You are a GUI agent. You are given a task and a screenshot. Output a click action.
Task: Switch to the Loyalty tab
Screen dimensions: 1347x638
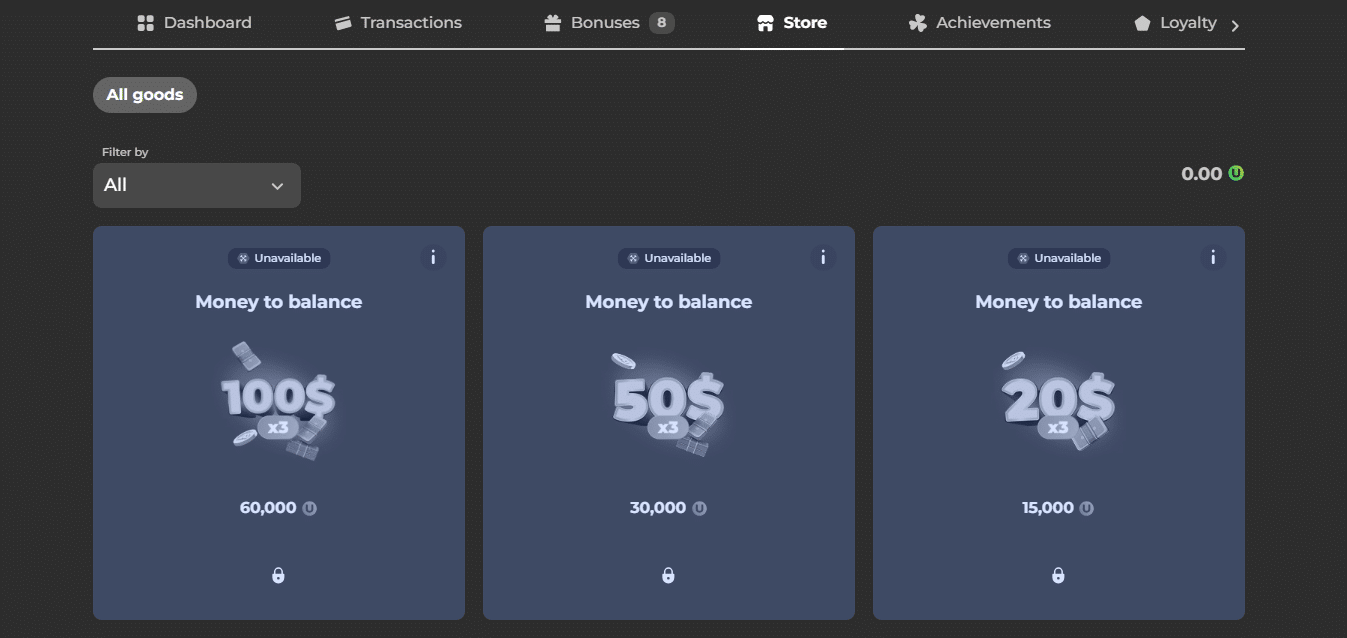[x=1176, y=22]
